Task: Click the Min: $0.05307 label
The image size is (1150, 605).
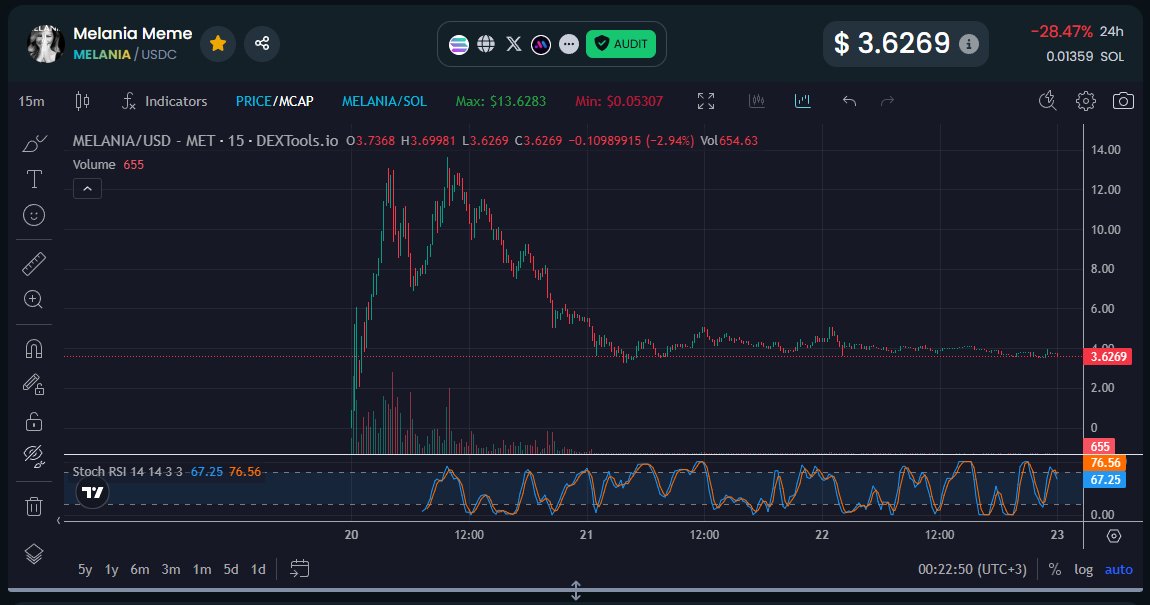Action: (618, 101)
